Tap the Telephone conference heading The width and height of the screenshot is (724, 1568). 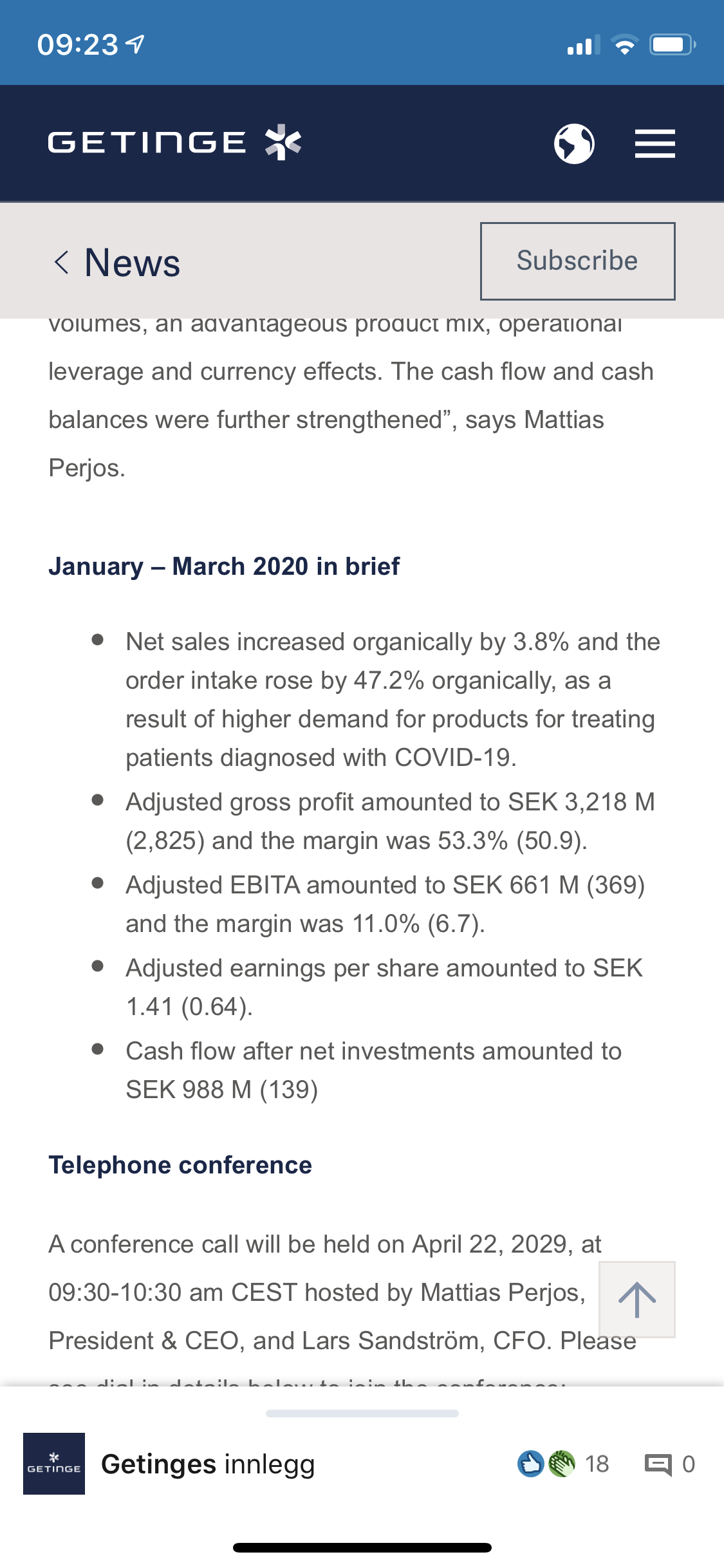click(180, 1165)
